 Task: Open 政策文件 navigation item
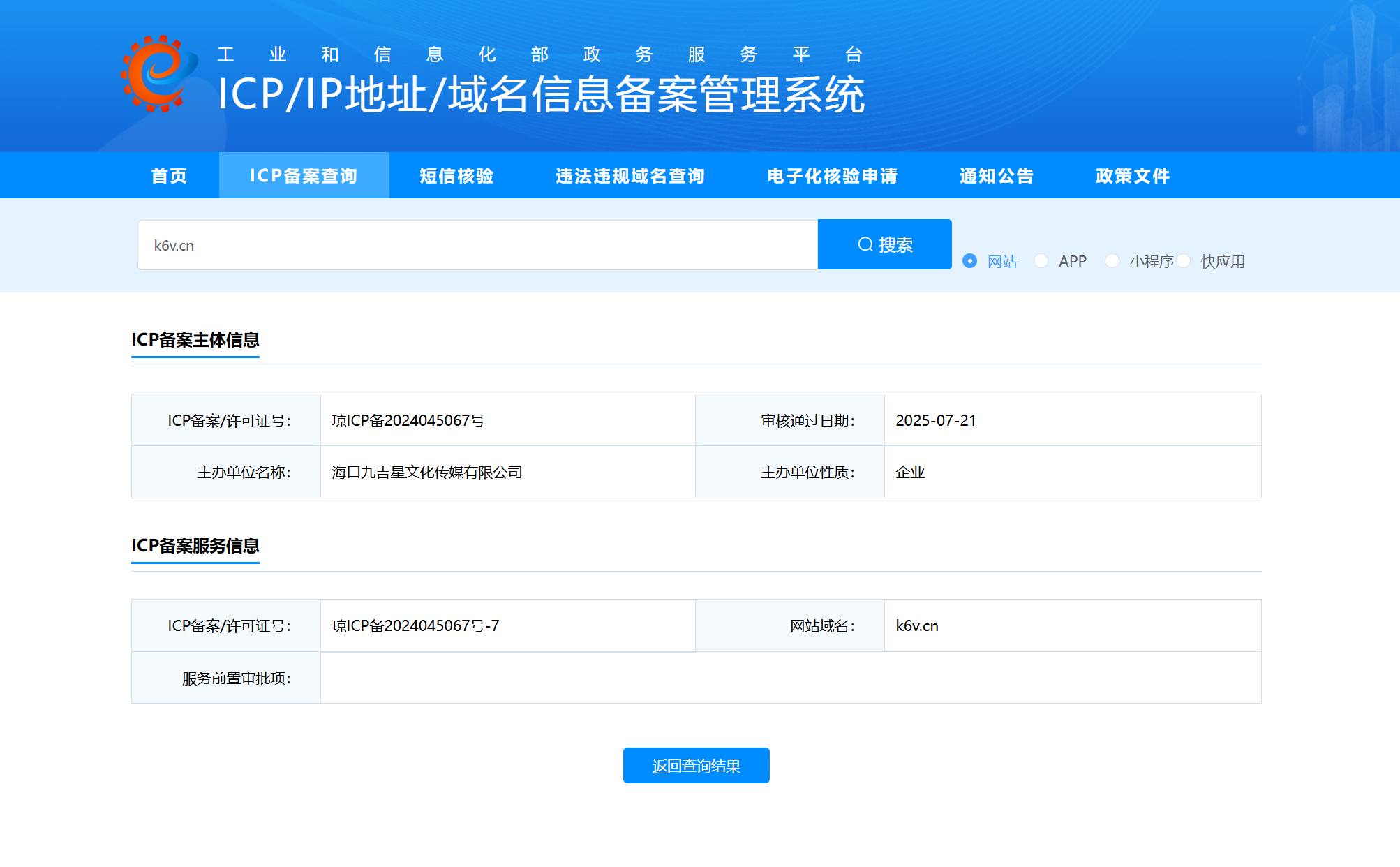pos(1132,176)
